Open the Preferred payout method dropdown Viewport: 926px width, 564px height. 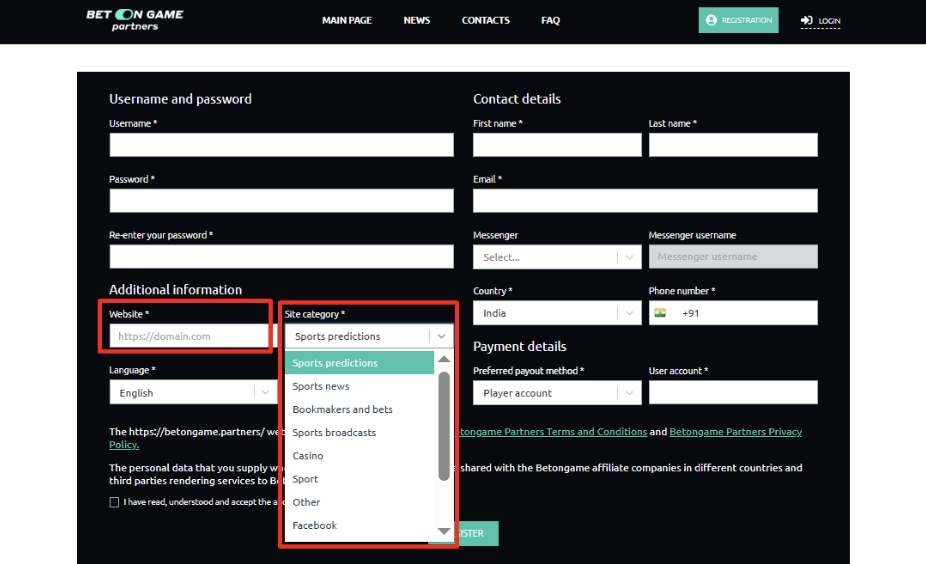[x=556, y=393]
